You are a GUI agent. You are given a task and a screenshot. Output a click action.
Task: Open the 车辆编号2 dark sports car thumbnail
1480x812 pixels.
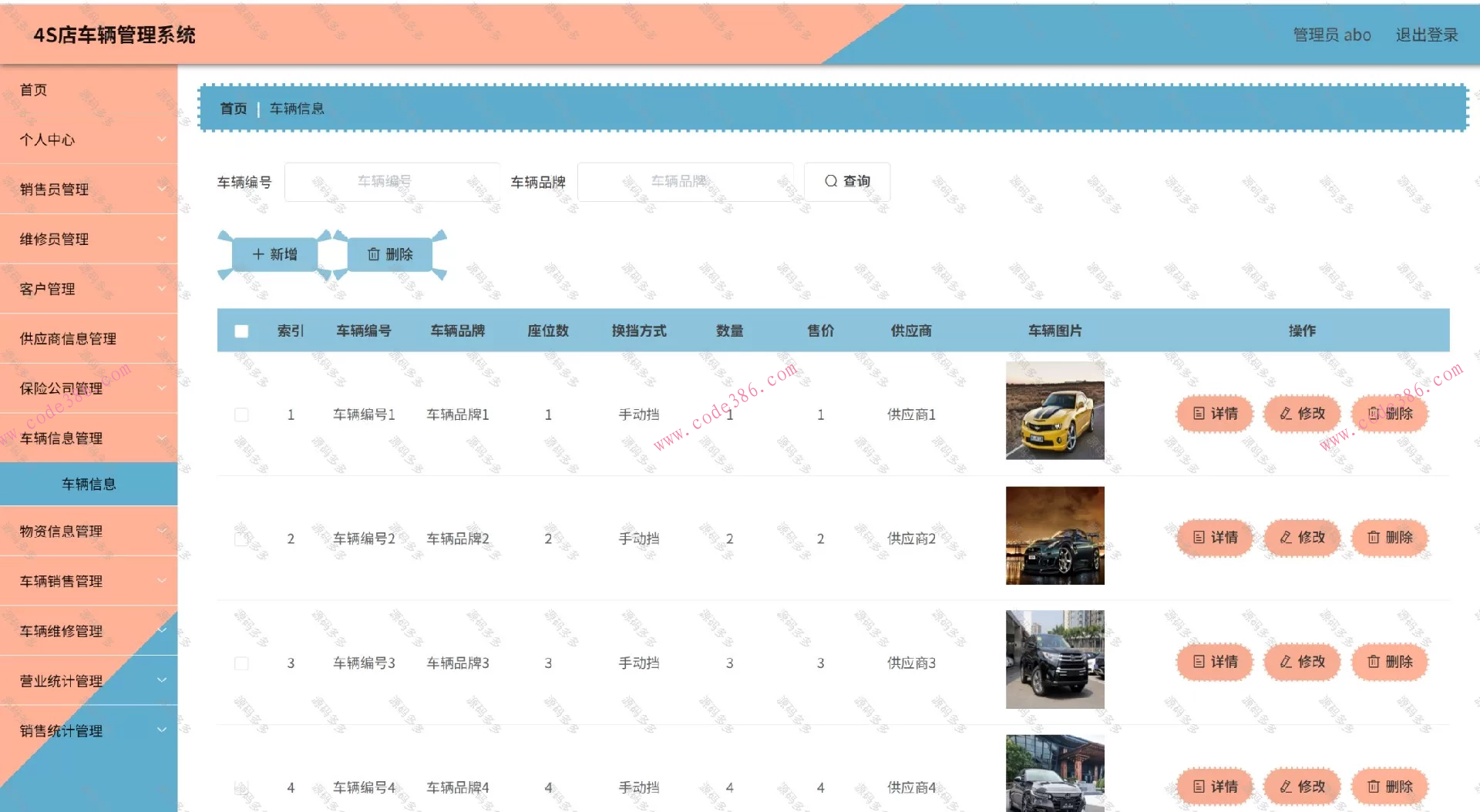(x=1054, y=535)
